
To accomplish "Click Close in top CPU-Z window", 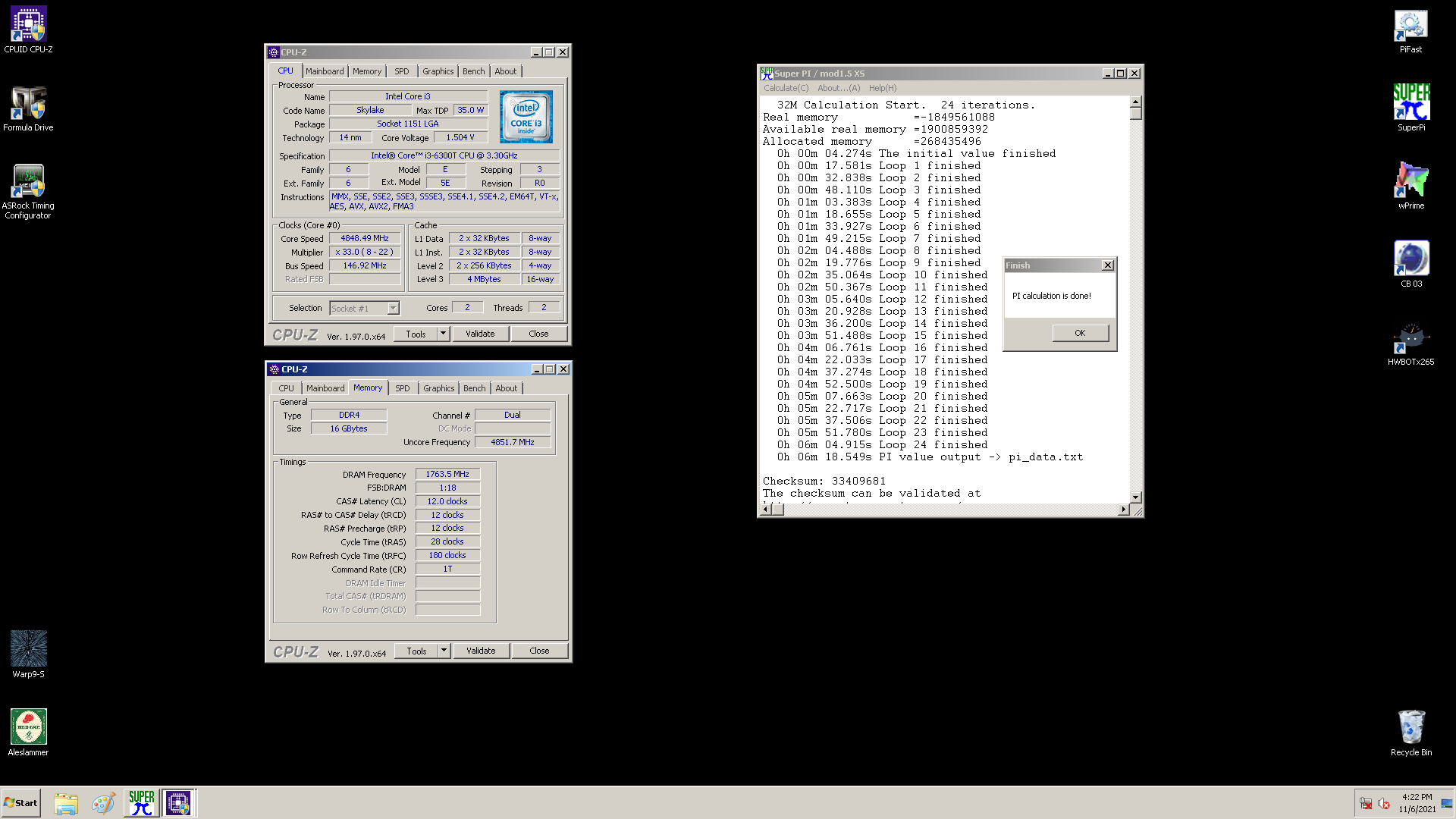I will point(538,334).
